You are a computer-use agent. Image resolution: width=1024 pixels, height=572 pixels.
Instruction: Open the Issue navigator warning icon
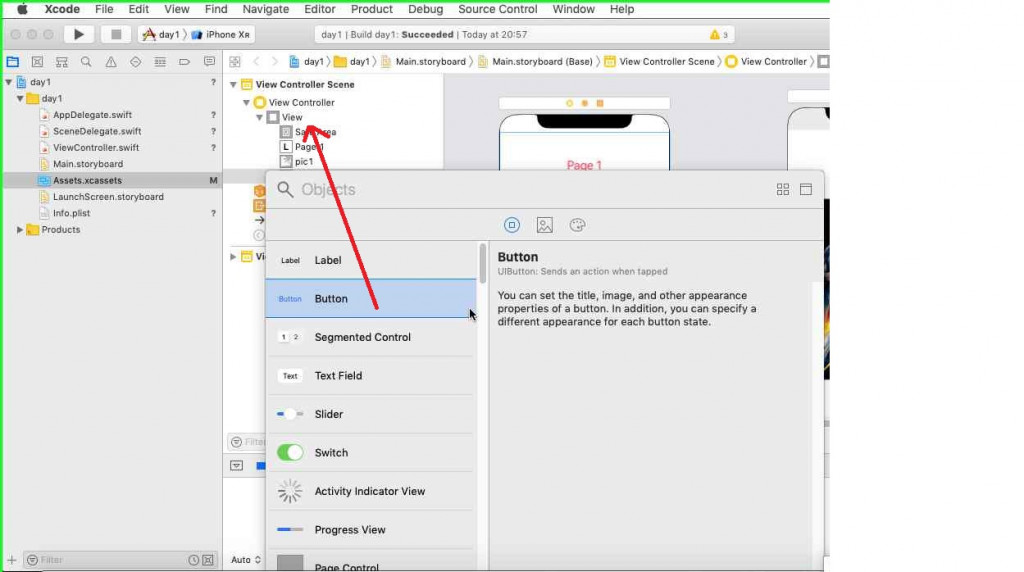[x=111, y=62]
